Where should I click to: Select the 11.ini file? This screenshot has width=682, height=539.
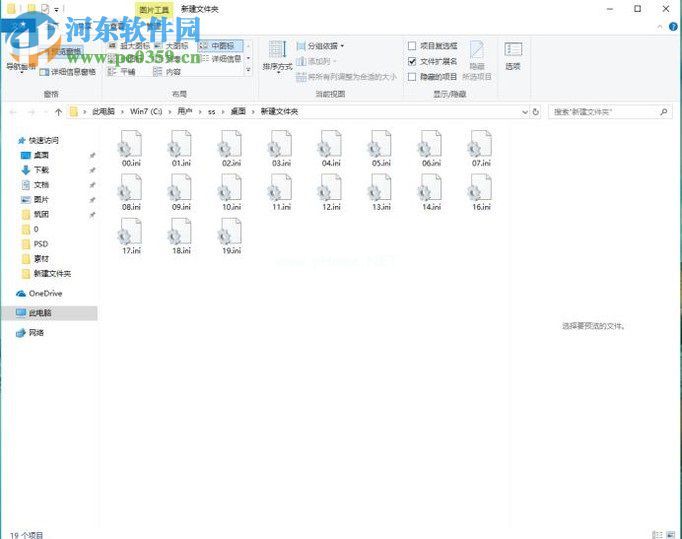click(x=281, y=192)
